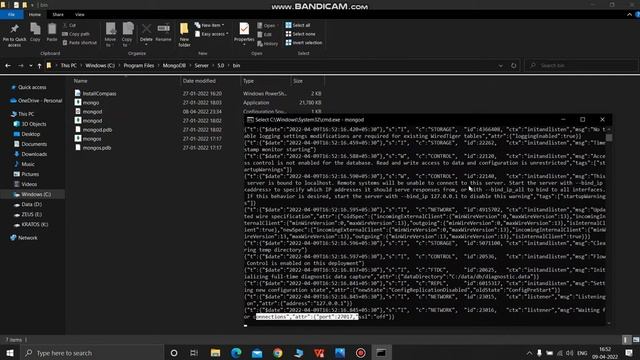
Task: Click cmd window vertical scrollbar
Action: 609,225
